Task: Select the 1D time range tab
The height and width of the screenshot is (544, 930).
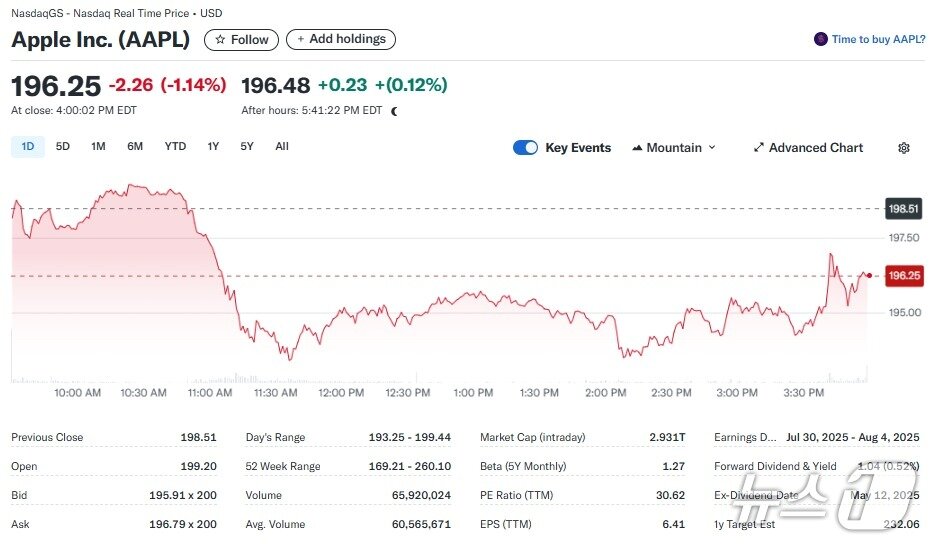Action: (28, 147)
